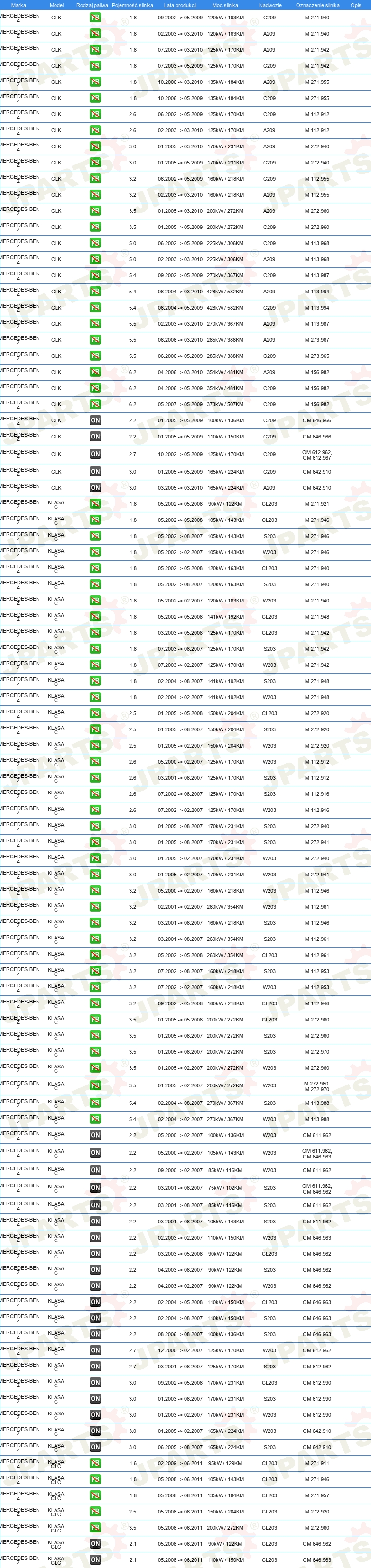The width and height of the screenshot is (371, 1568).
Task: Click PB icon in CLK C209 M 112.955 row
Action: [95, 179]
